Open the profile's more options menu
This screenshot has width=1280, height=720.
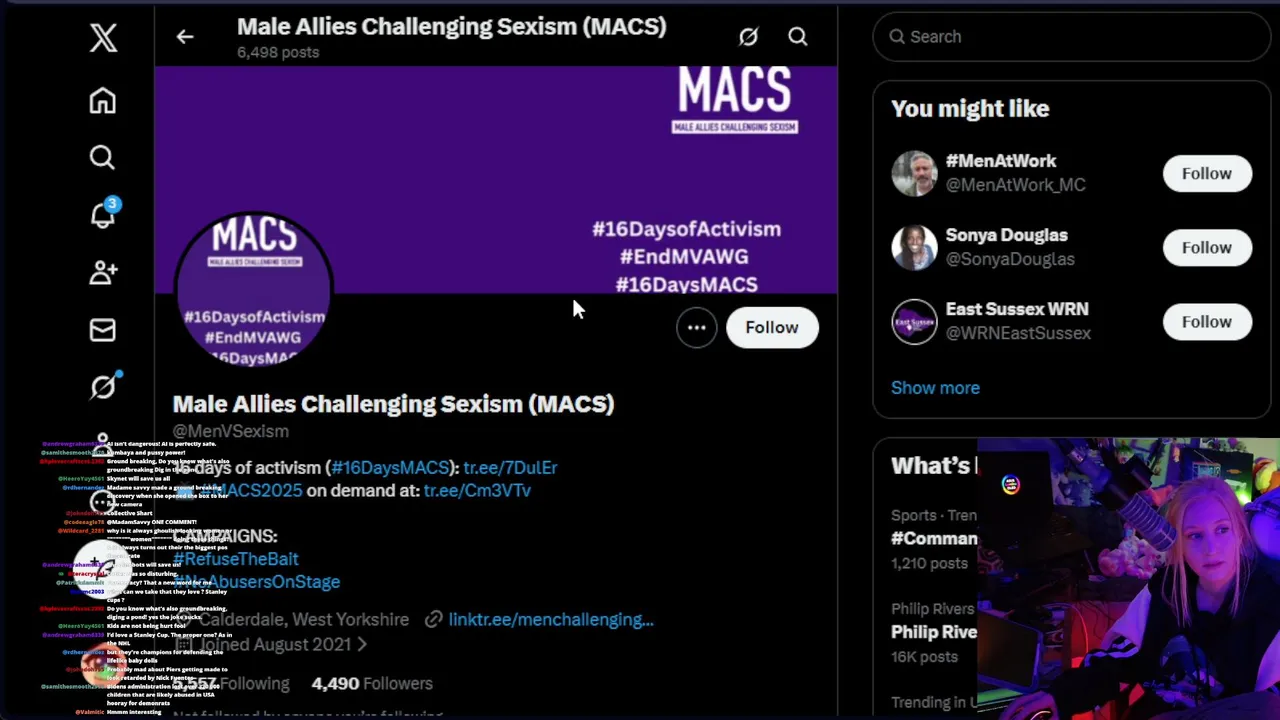point(696,327)
